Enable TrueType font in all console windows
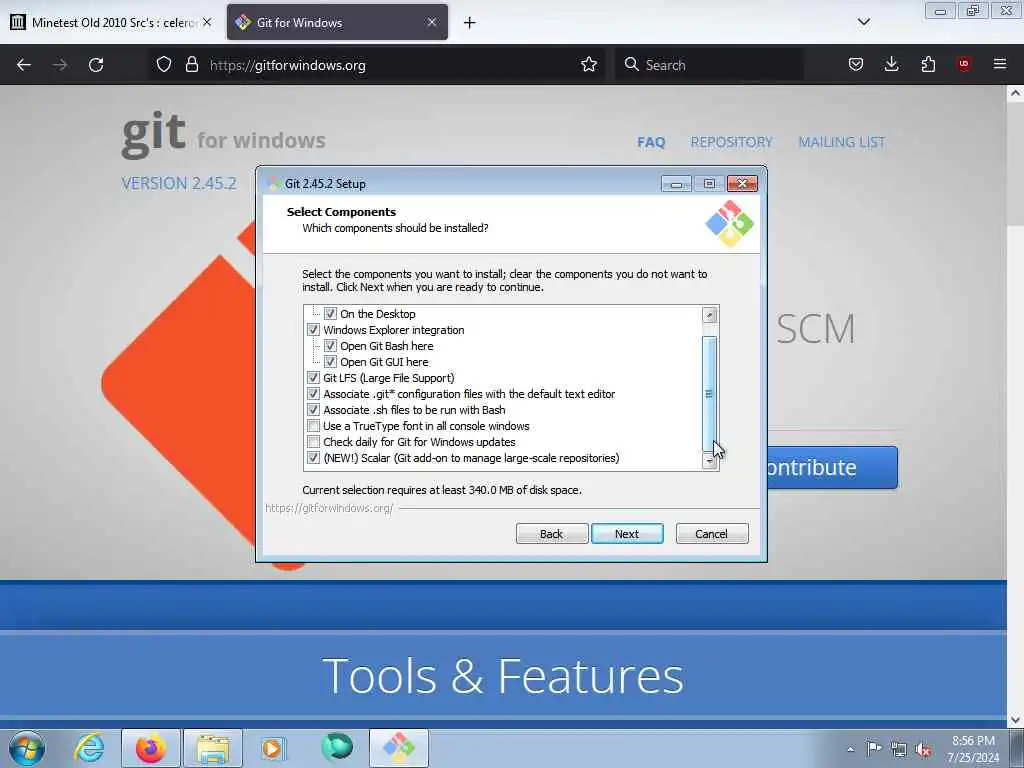This screenshot has height=768, width=1024. tap(313, 426)
